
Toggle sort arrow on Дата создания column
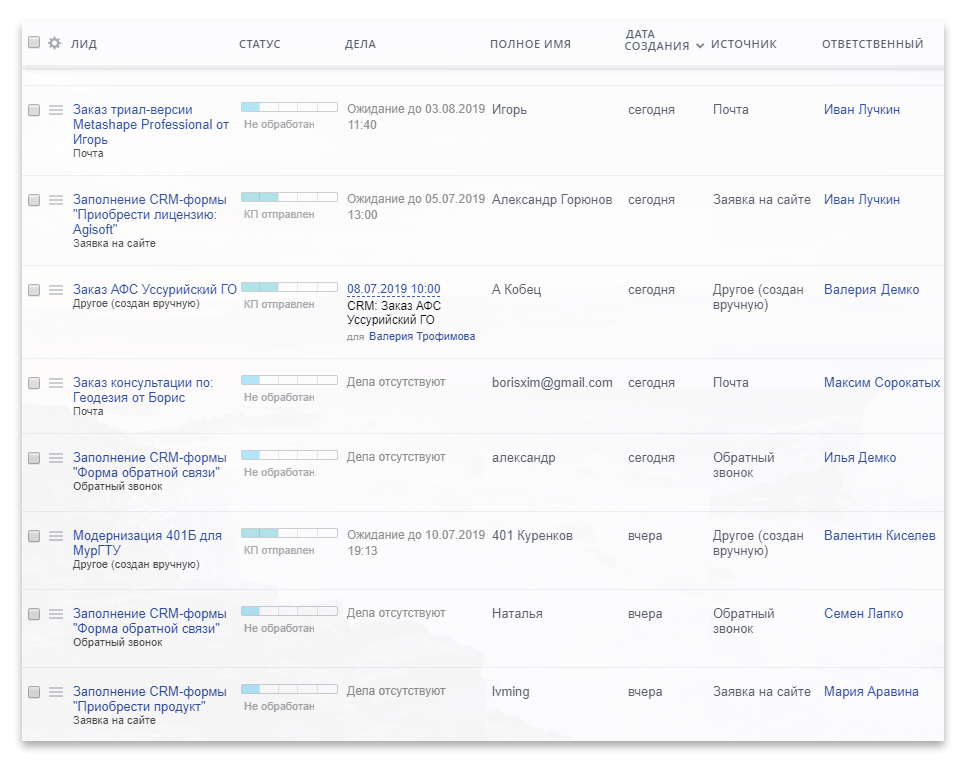[x=700, y=46]
